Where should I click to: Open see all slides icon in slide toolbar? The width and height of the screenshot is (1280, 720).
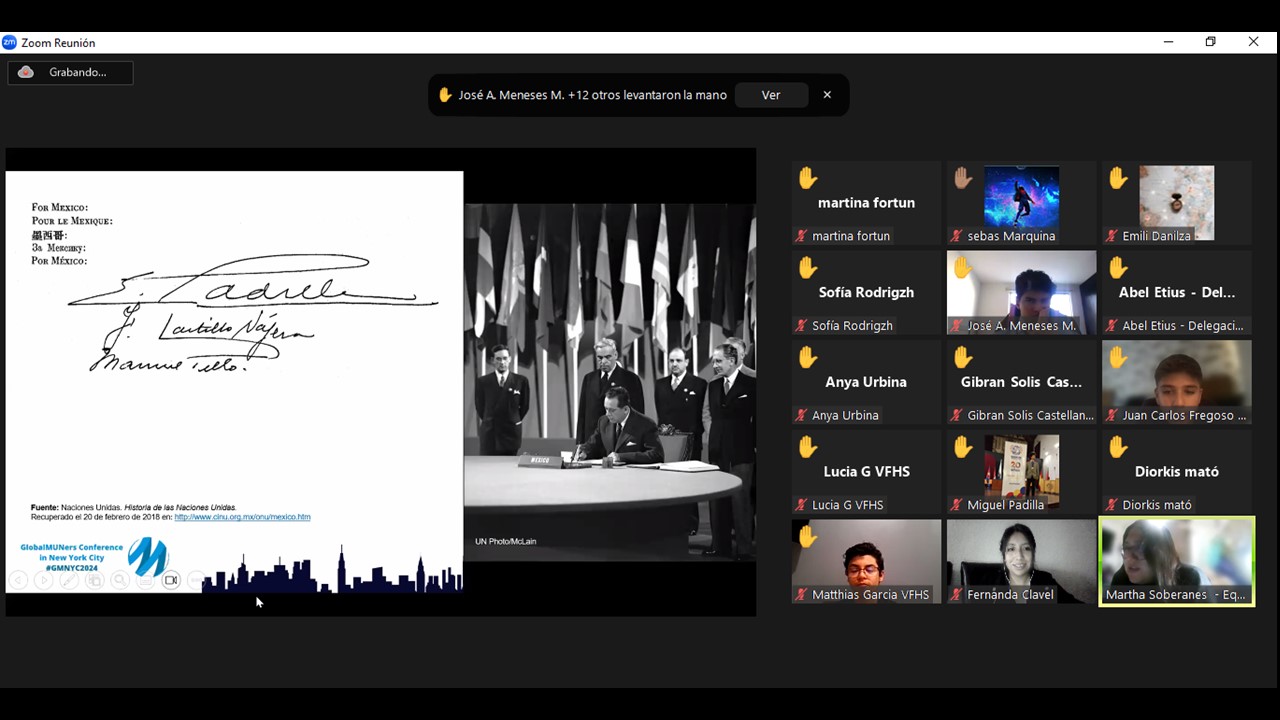point(94,580)
